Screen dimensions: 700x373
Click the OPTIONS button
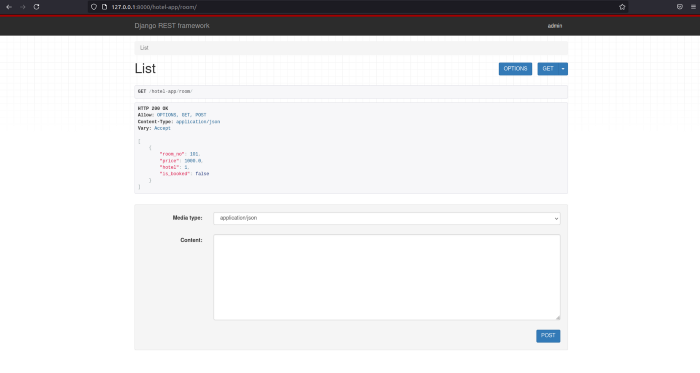[515, 69]
